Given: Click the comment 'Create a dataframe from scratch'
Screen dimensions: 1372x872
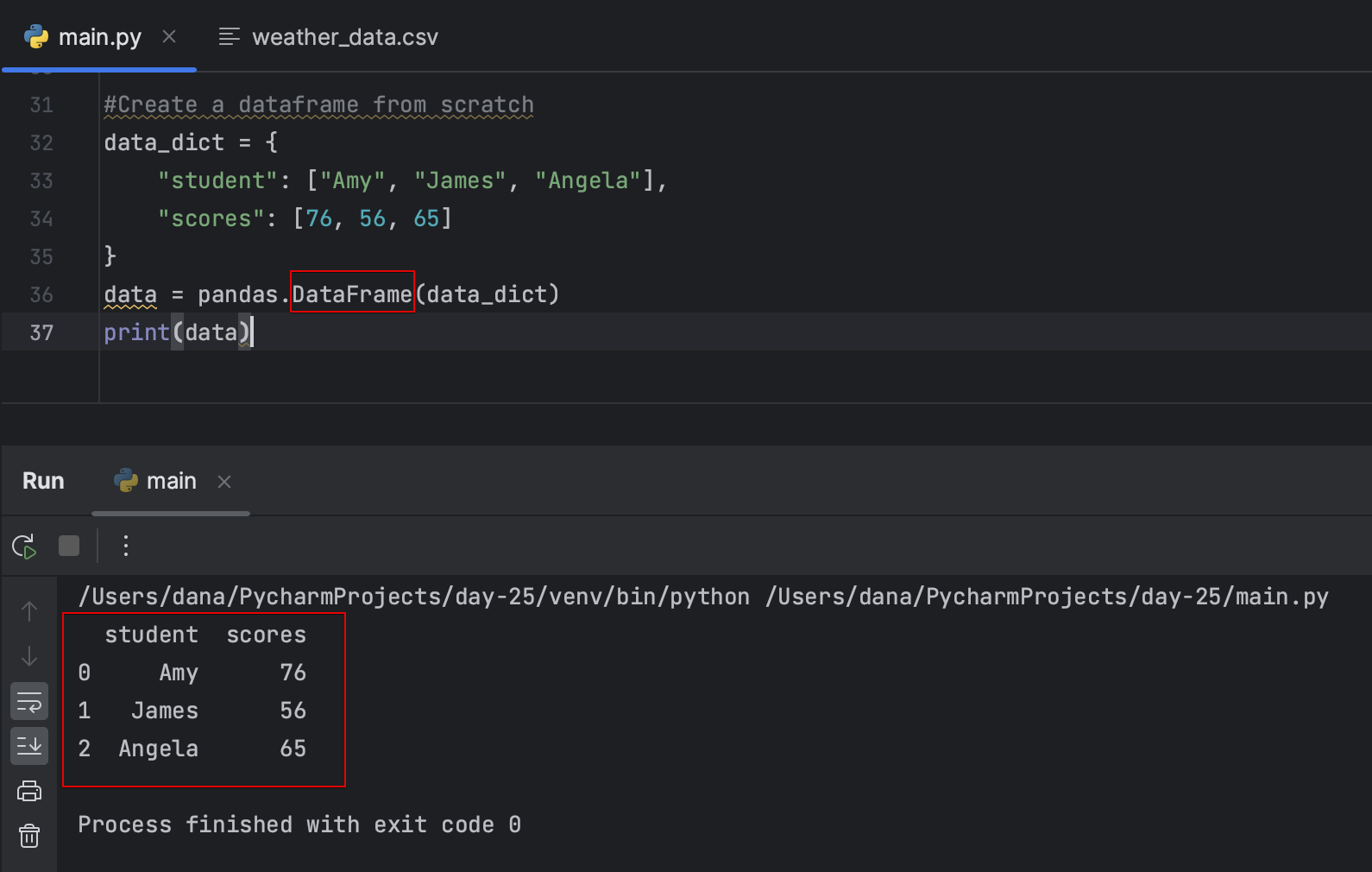Looking at the screenshot, I should [318, 104].
